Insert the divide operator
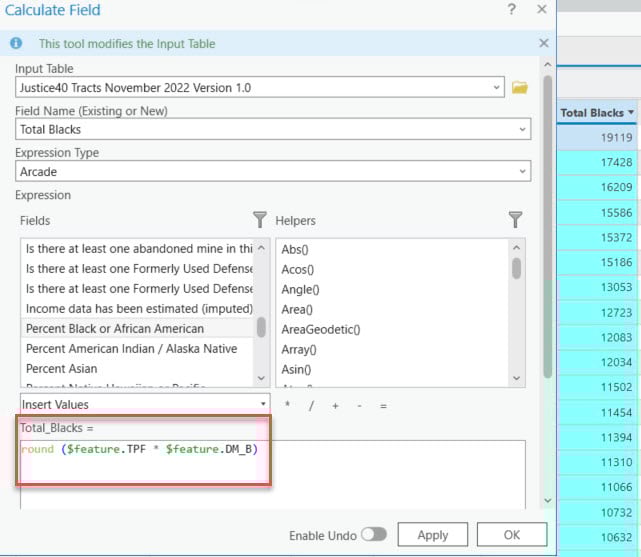Screen dimensions: 641x557 click(x=312, y=405)
